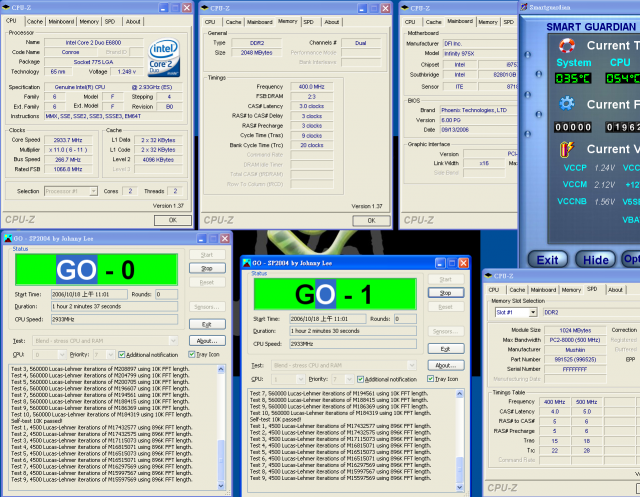Stop the GO-1 stress test
Screen dimensions: 640x497
click(446, 293)
